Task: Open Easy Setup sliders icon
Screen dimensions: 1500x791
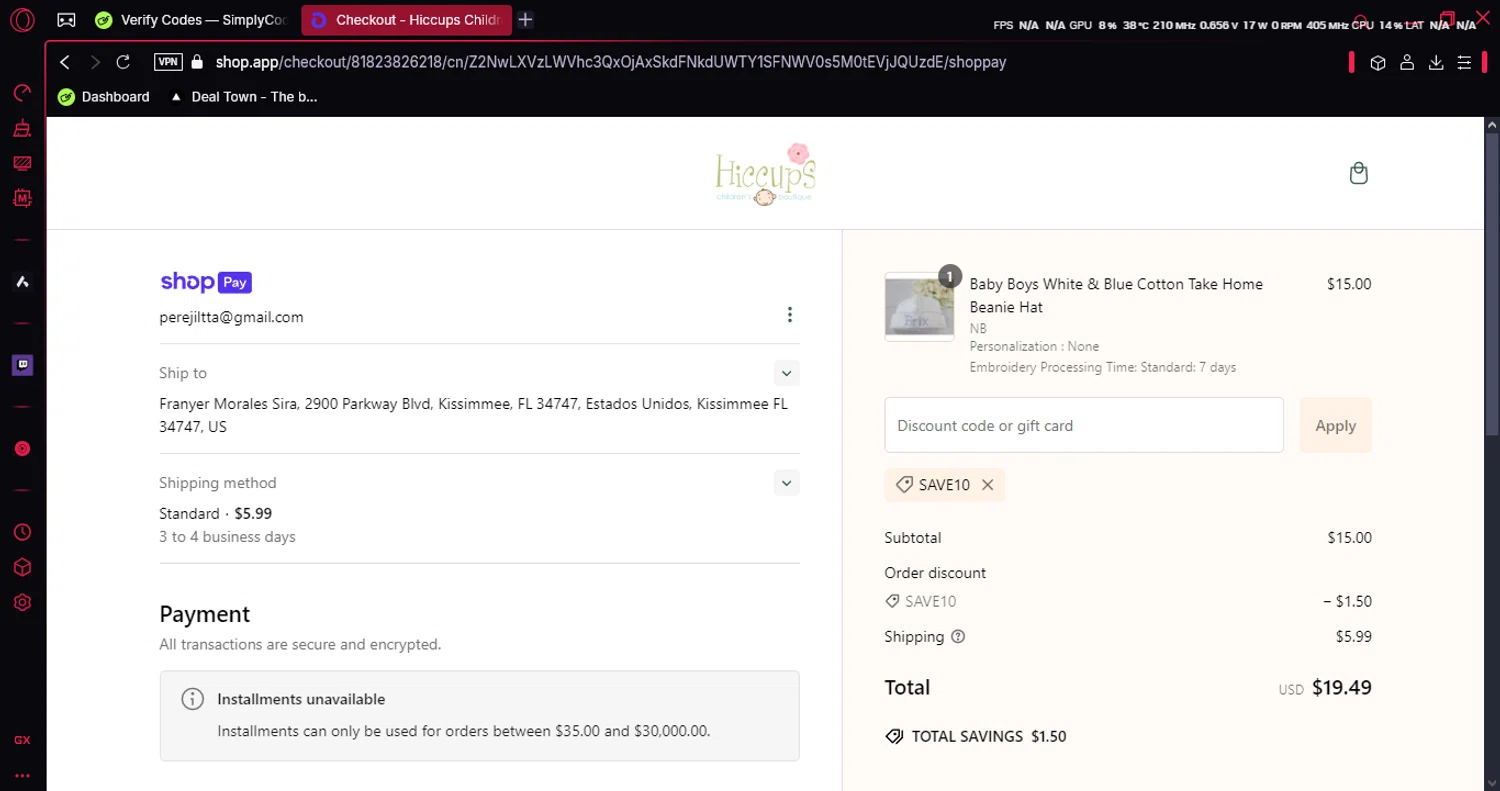Action: click(x=1464, y=62)
